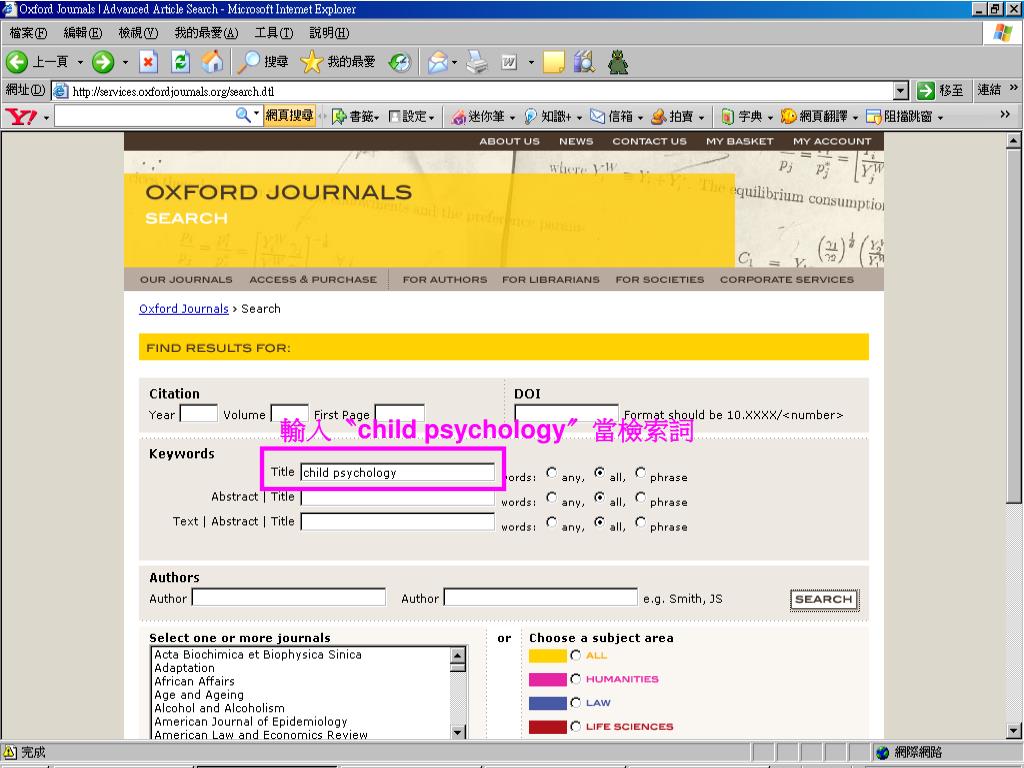Screen dimensions: 1024x768
Task: Open the Search magnifier toolbar icon
Action: (248, 62)
